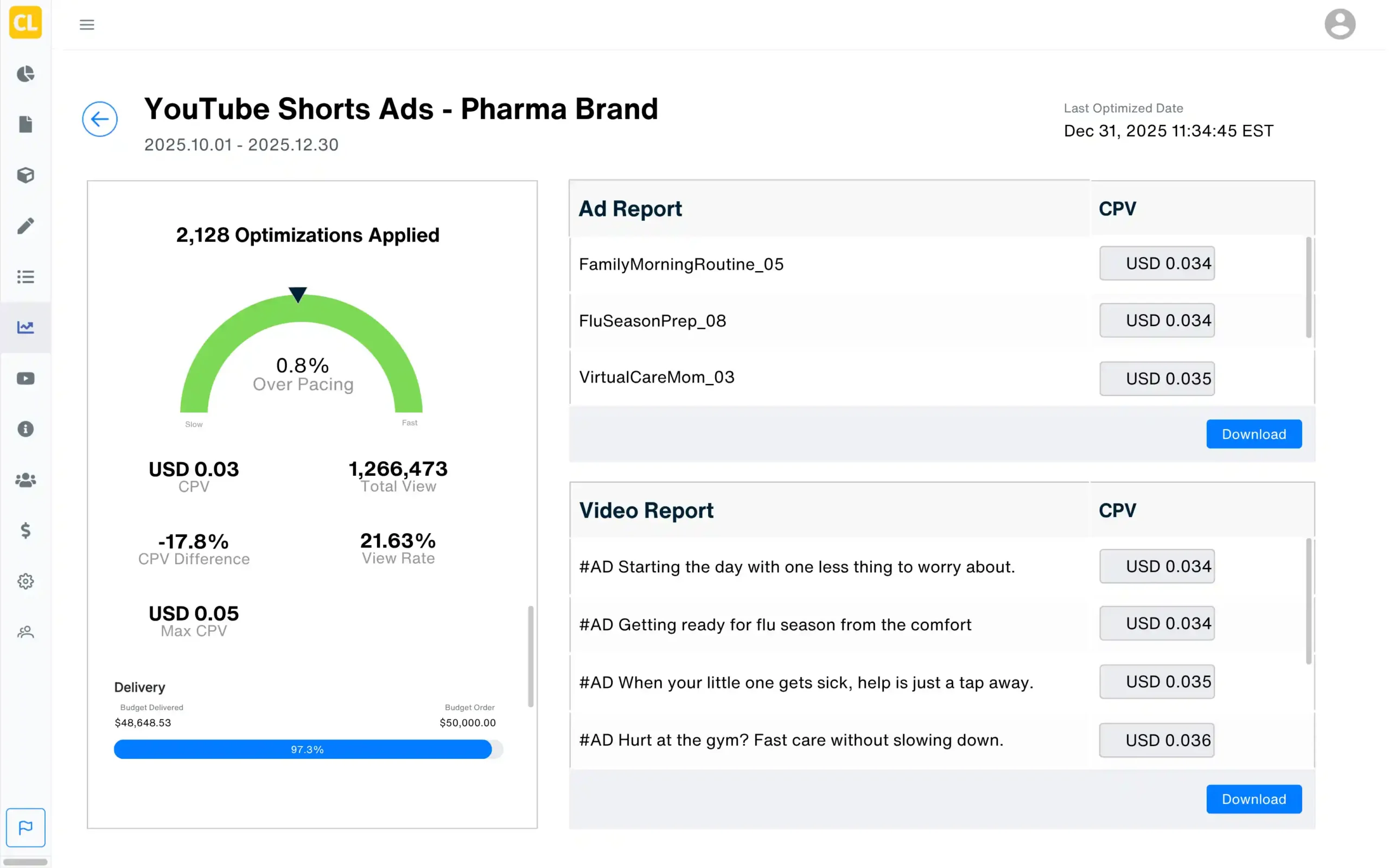
Task: Click the campaign date range 2025.10.01 - 2025.12.30
Action: click(x=241, y=145)
